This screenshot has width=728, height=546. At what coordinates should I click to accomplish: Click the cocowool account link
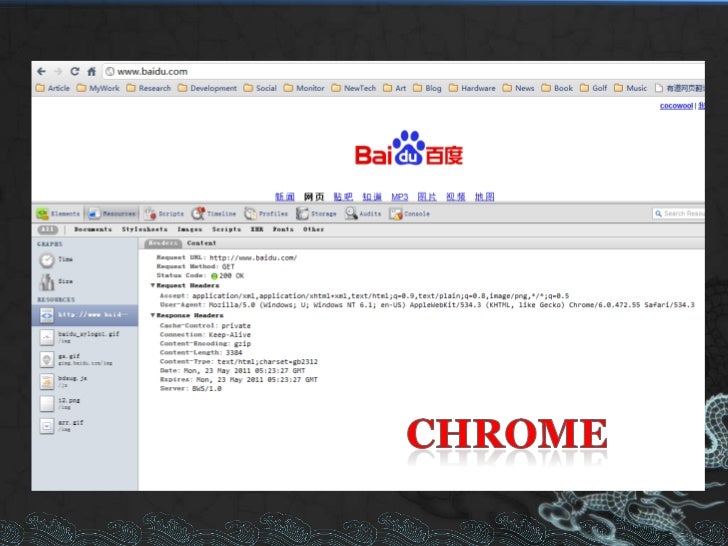click(x=676, y=106)
